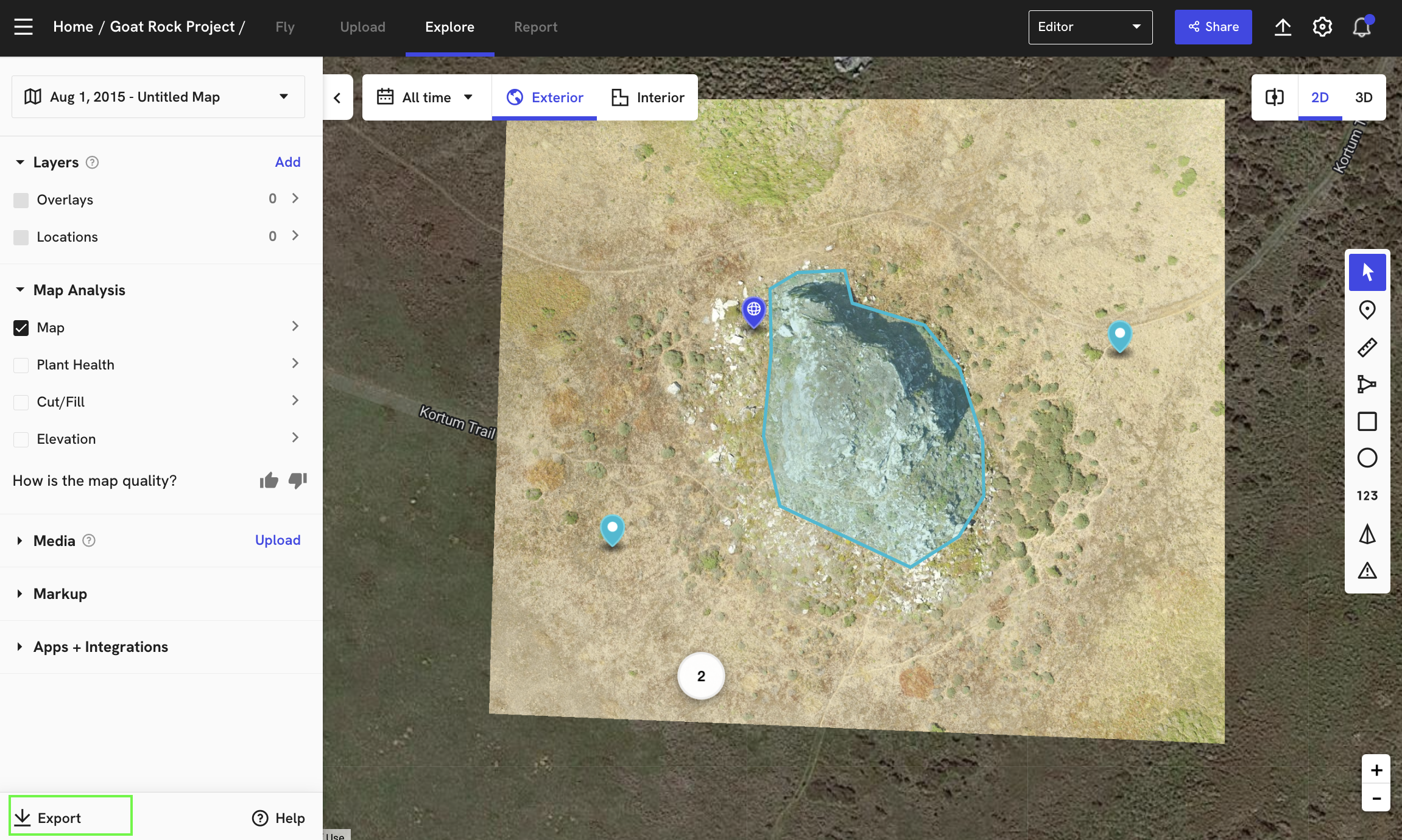Expand the Markup panel
The image size is (1402, 840).
coord(19,593)
